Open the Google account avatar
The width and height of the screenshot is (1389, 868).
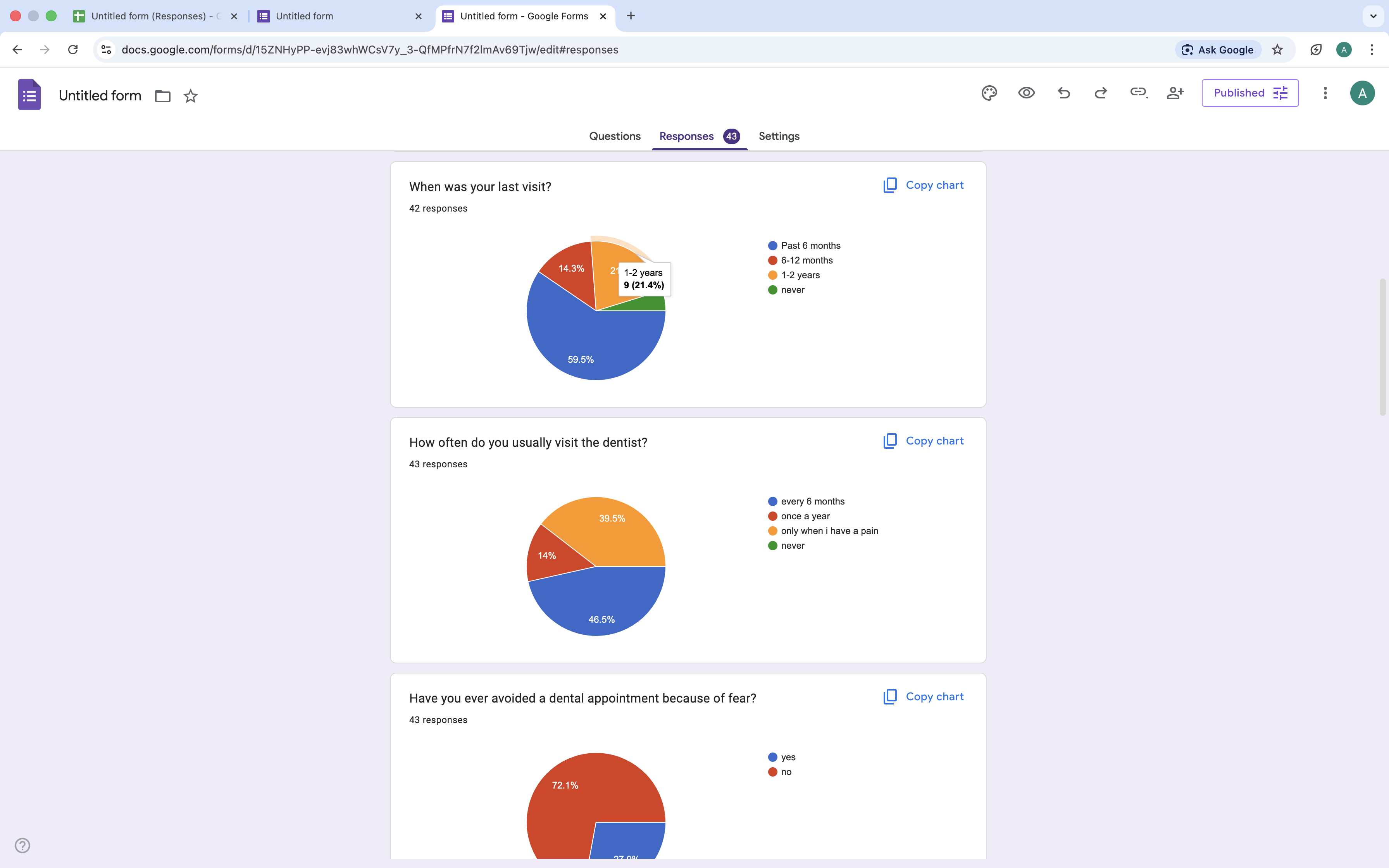tap(1362, 93)
